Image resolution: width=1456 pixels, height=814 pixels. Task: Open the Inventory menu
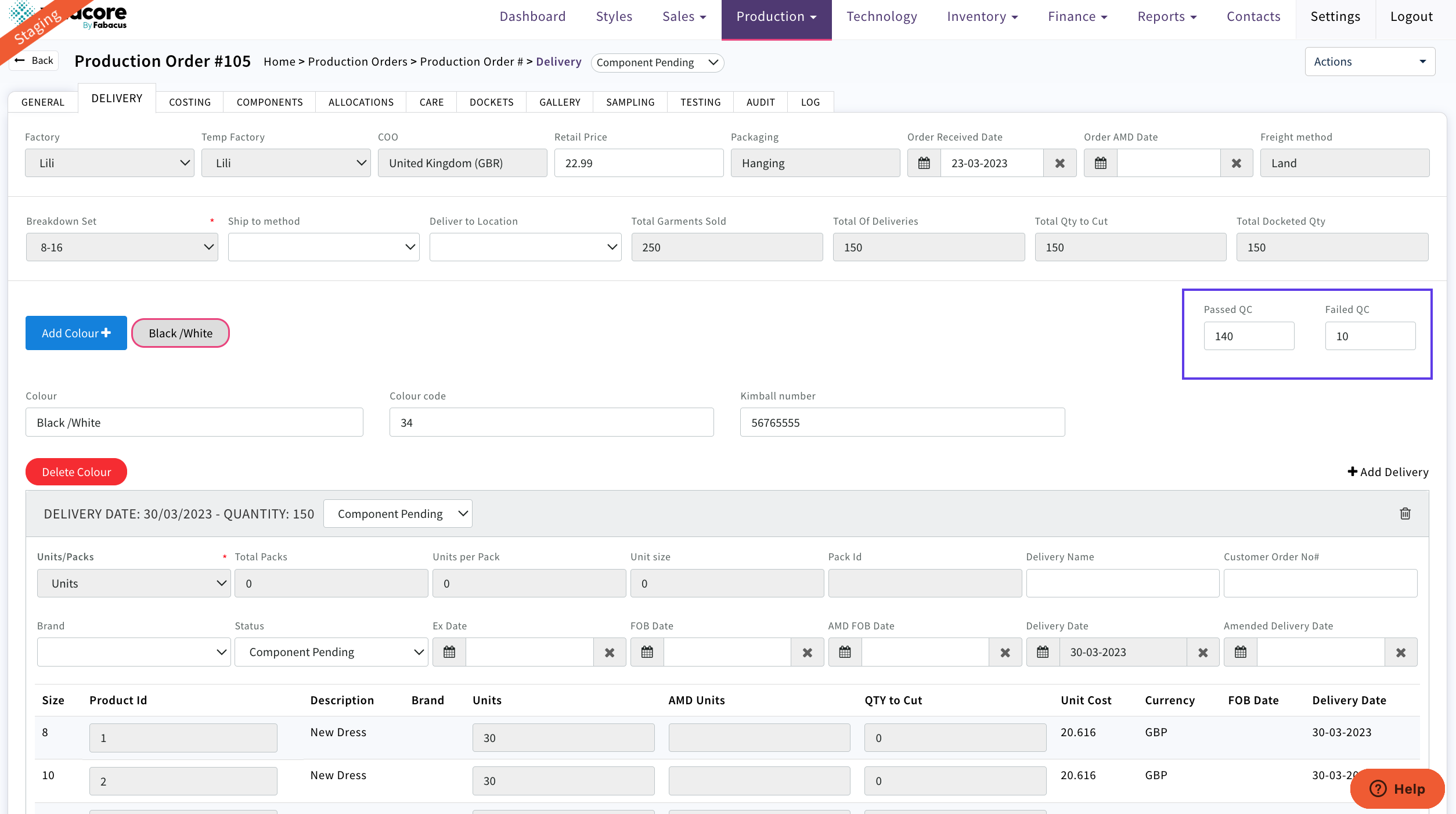tap(982, 17)
